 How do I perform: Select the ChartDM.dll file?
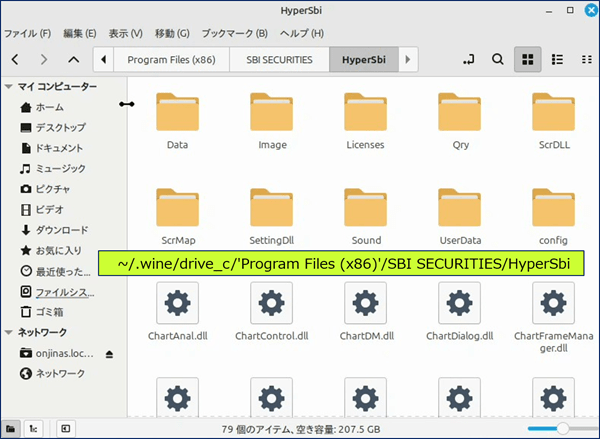(x=366, y=312)
